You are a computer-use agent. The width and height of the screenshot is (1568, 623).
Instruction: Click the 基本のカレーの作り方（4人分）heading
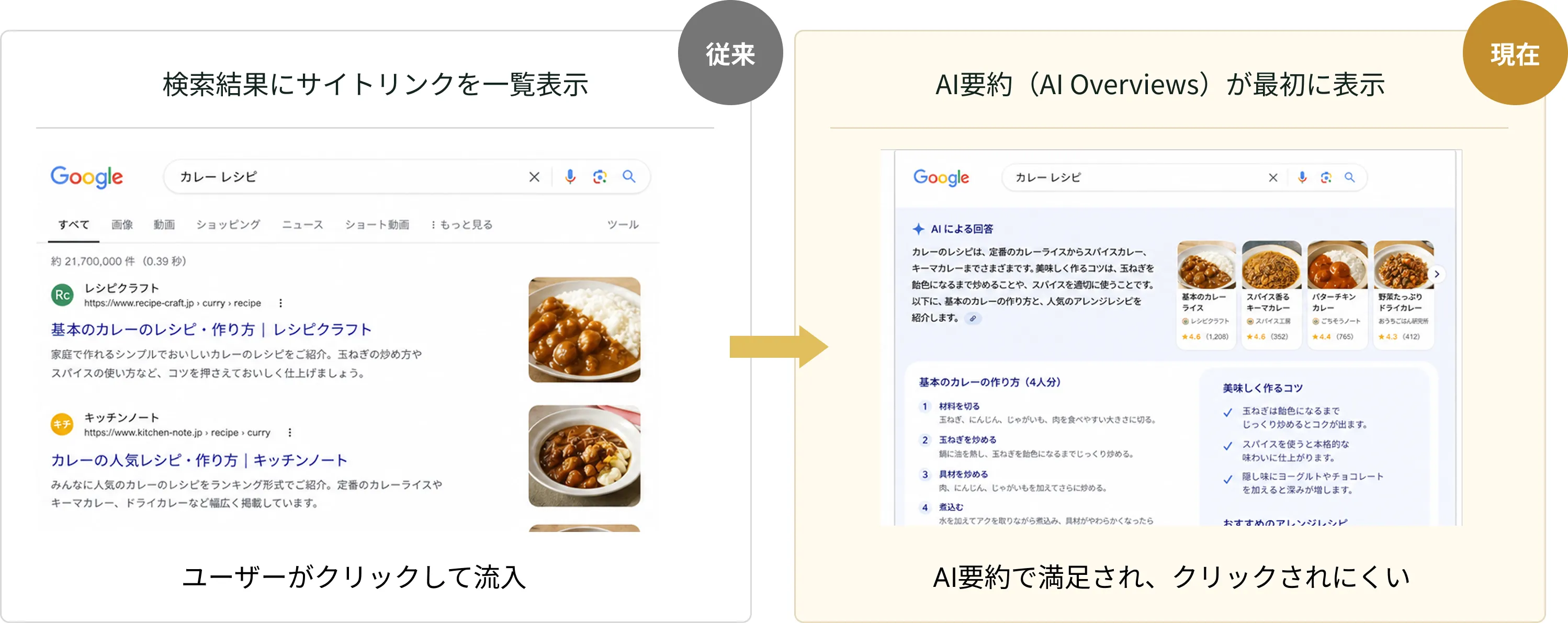(990, 382)
